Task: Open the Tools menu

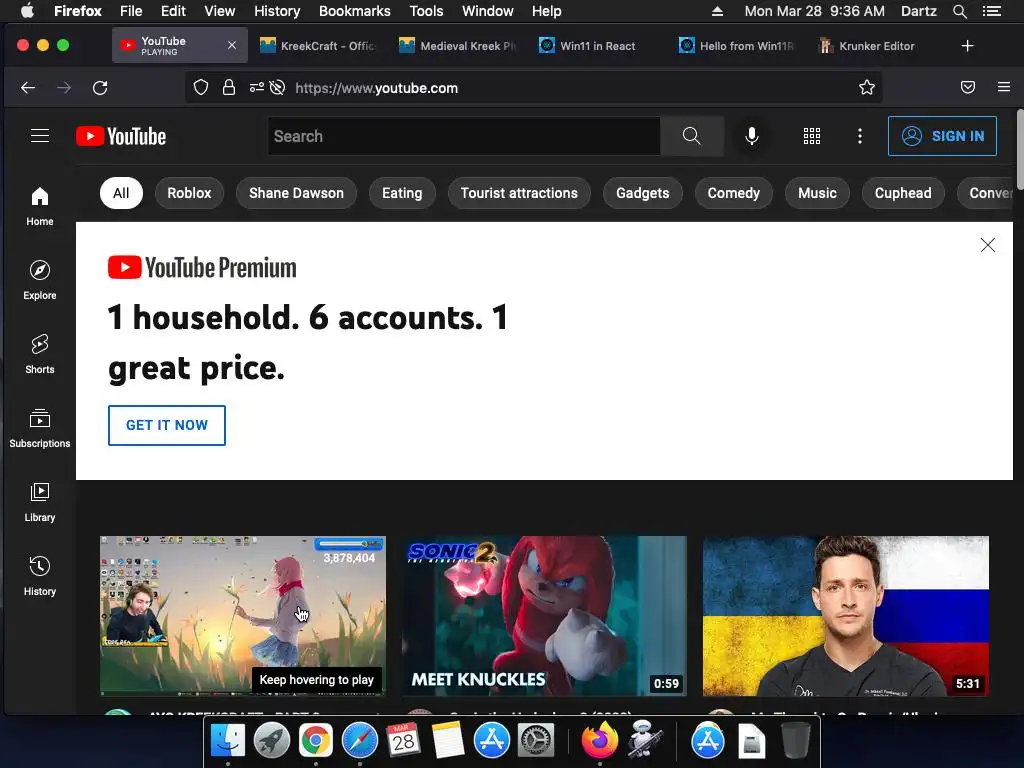Action: click(x=426, y=11)
